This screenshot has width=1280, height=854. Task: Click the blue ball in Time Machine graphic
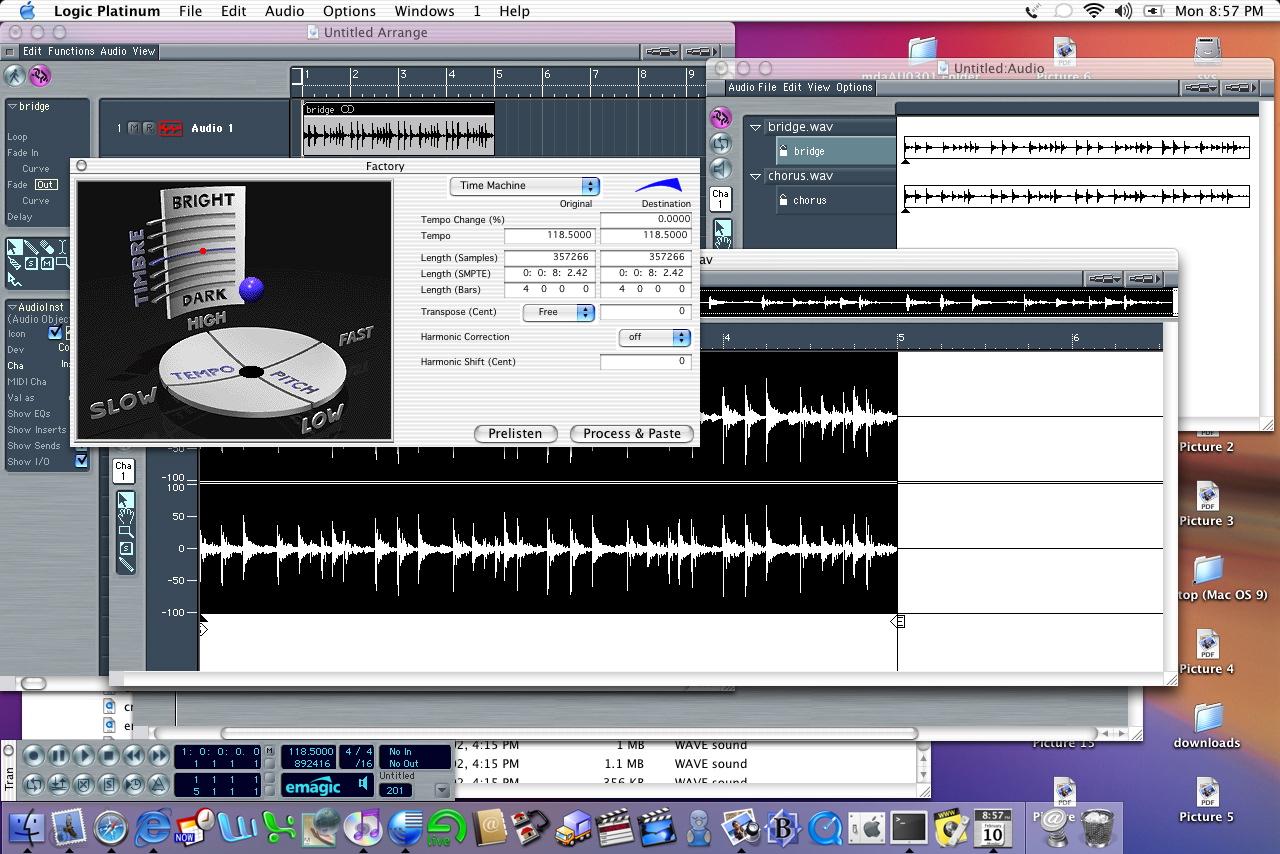coord(251,289)
